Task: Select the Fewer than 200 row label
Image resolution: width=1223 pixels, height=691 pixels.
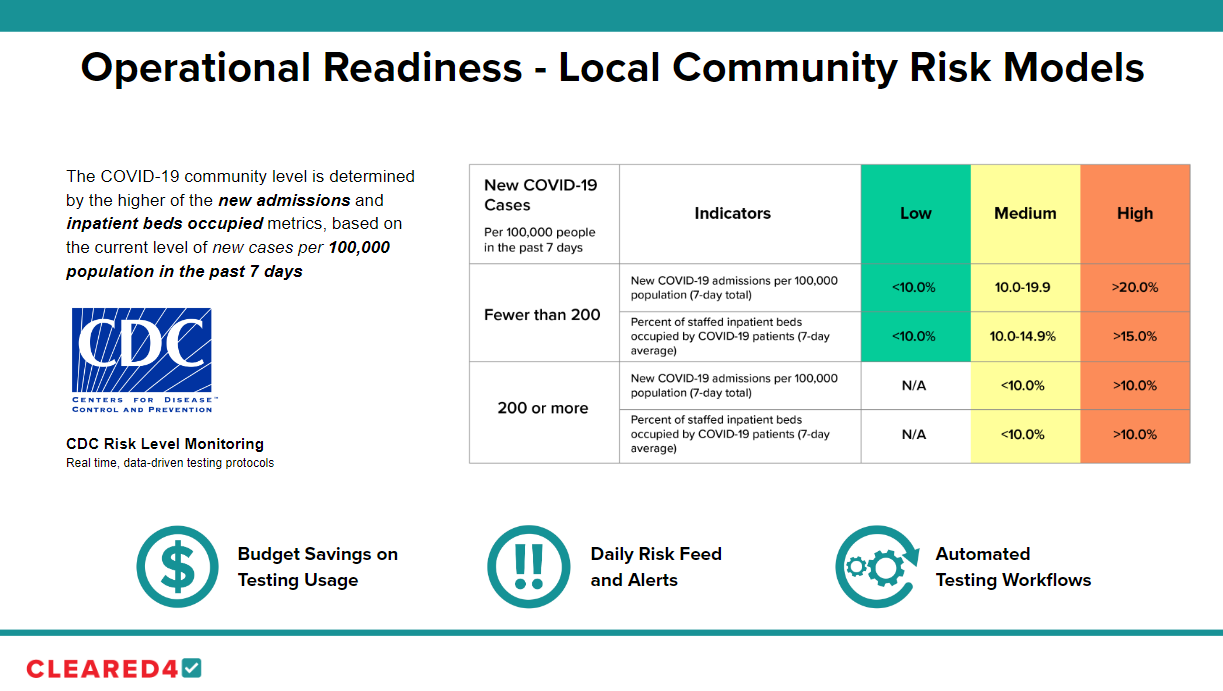Action: pos(541,314)
